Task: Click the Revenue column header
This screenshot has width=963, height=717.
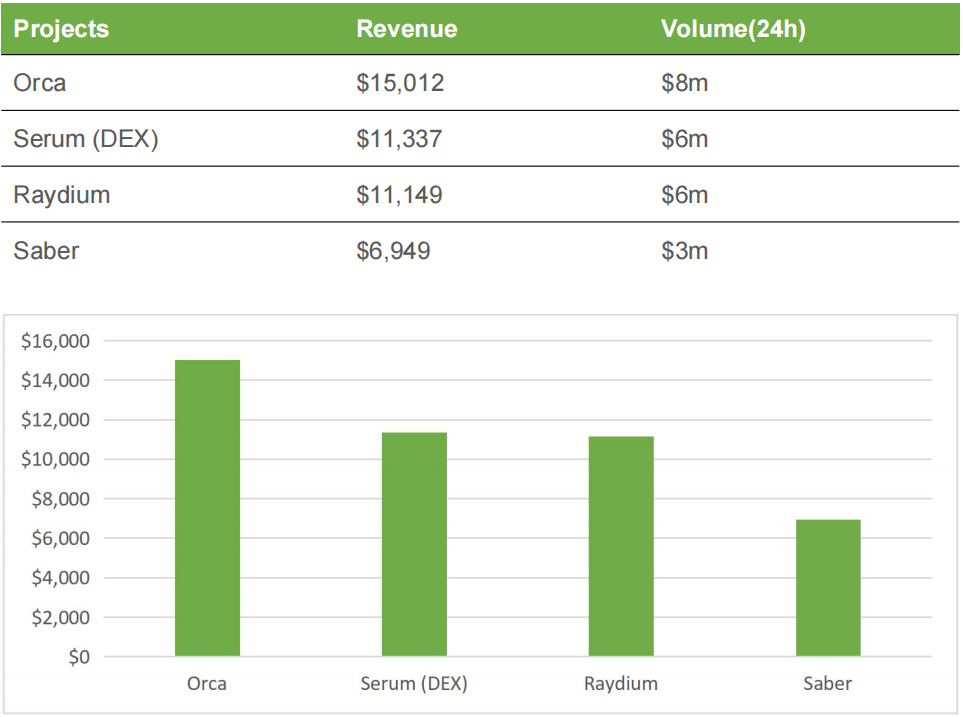Action: coord(406,29)
